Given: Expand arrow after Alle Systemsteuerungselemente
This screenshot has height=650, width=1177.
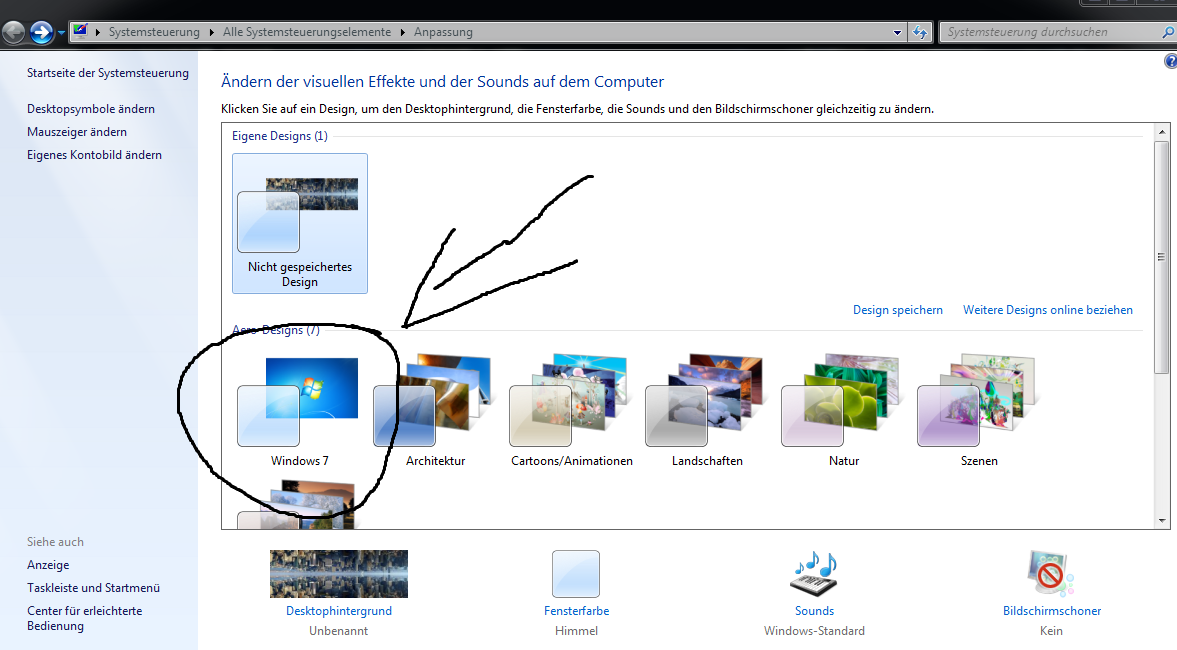Looking at the screenshot, I should [x=403, y=32].
